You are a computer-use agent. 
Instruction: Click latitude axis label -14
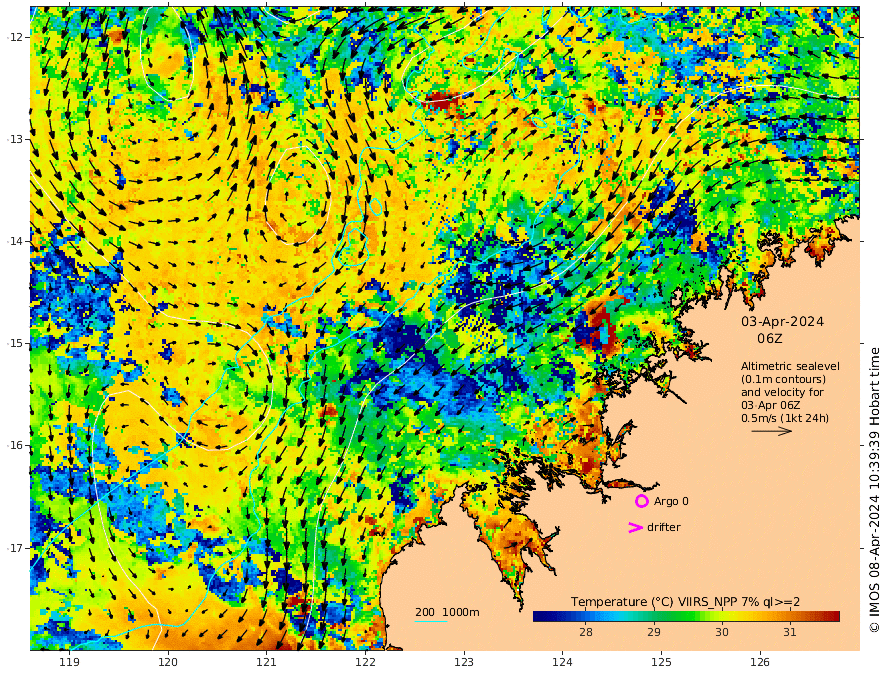coord(13,241)
